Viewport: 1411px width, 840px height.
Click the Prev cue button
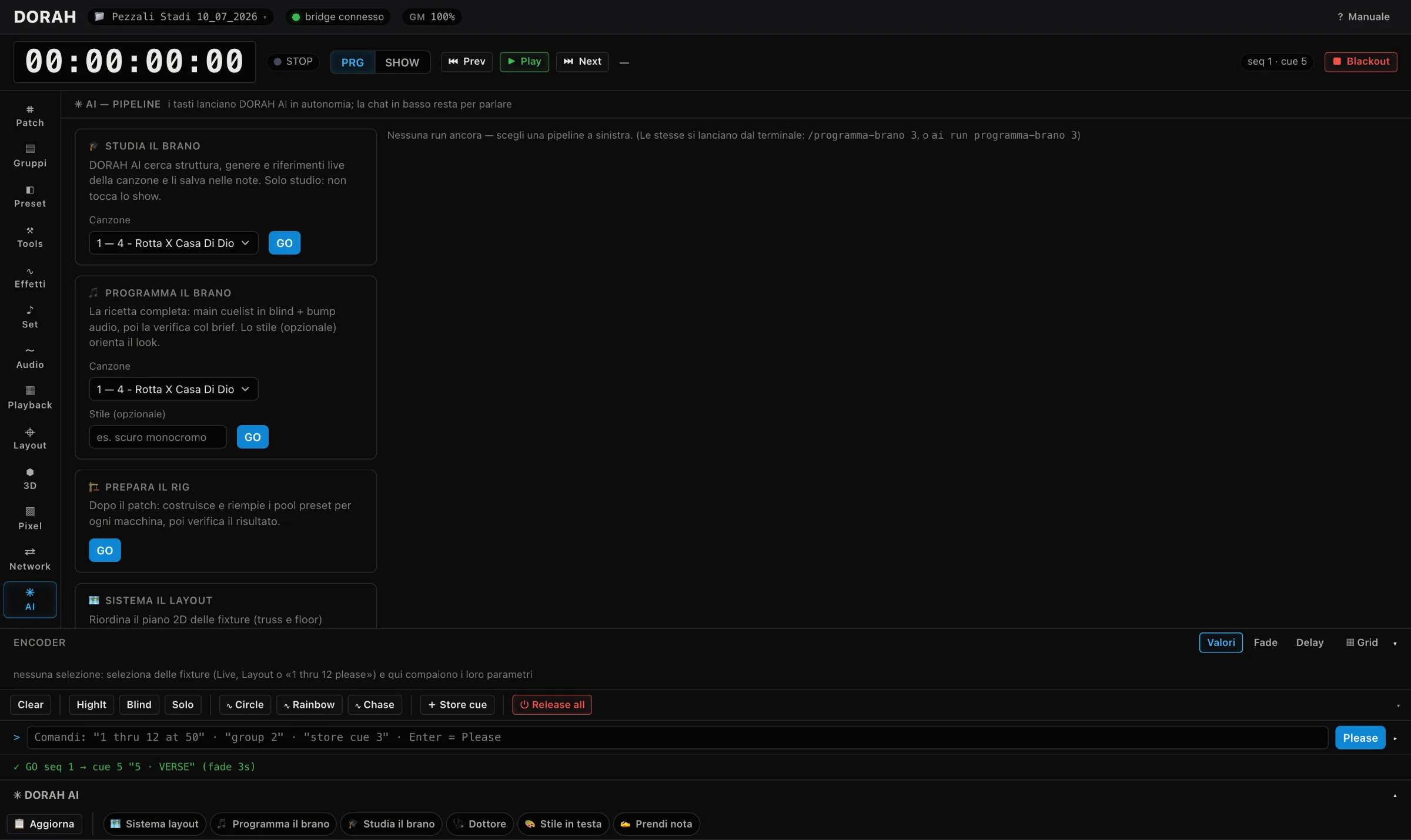coord(467,62)
